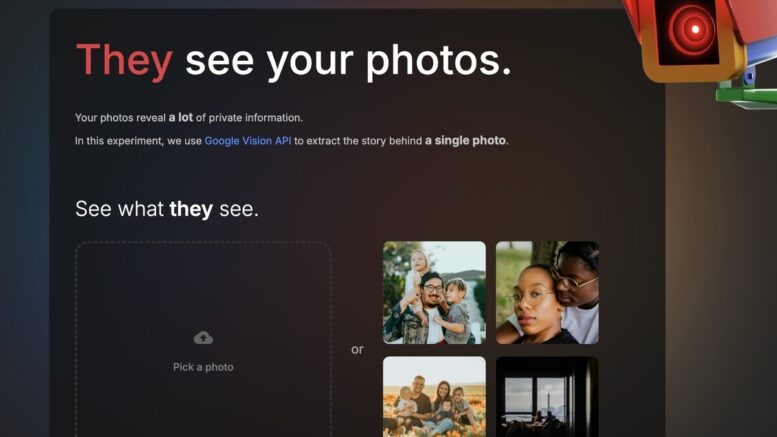Select the window with tower view photo
Viewport: 777px width, 437px height.
point(547,396)
